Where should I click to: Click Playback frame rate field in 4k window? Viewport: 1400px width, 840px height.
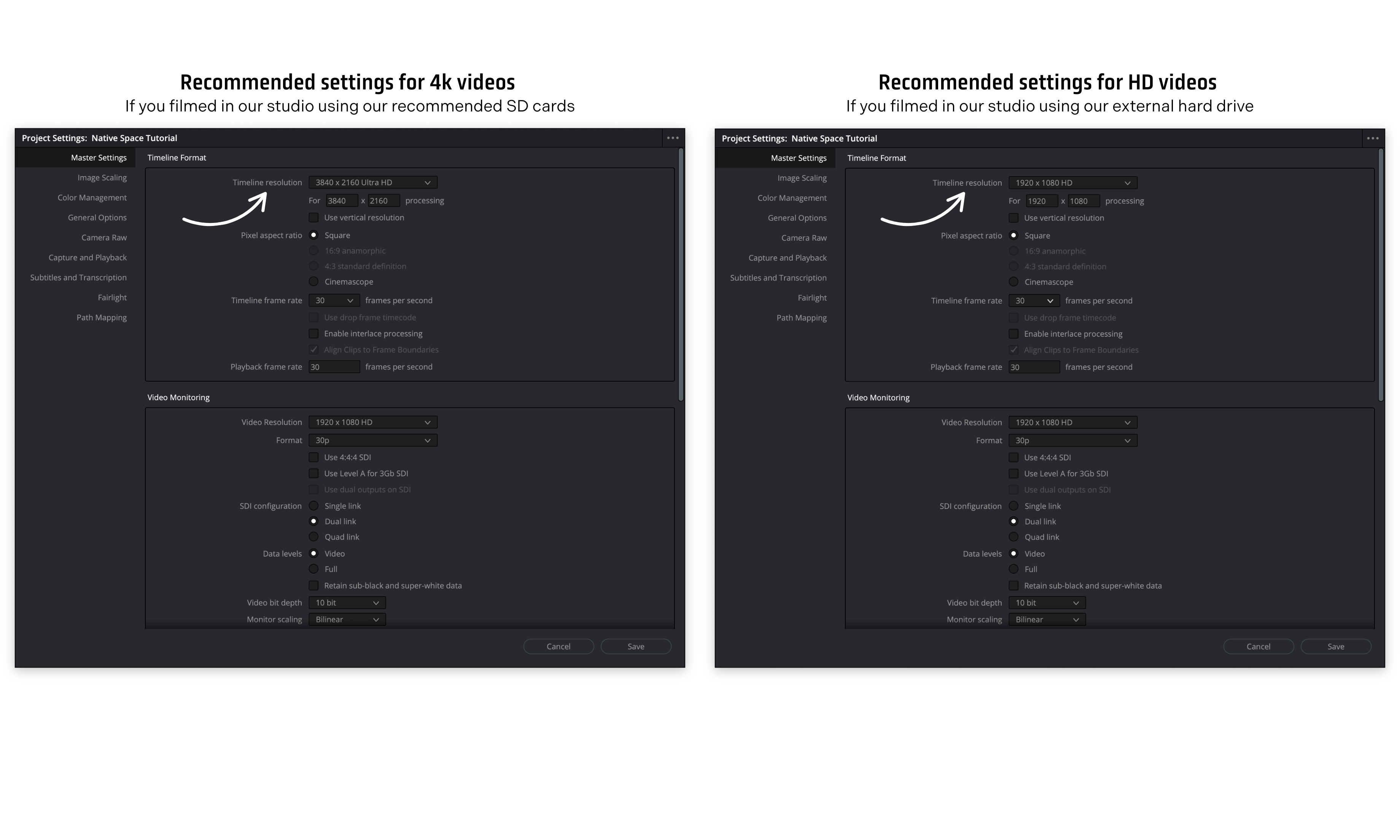point(334,367)
